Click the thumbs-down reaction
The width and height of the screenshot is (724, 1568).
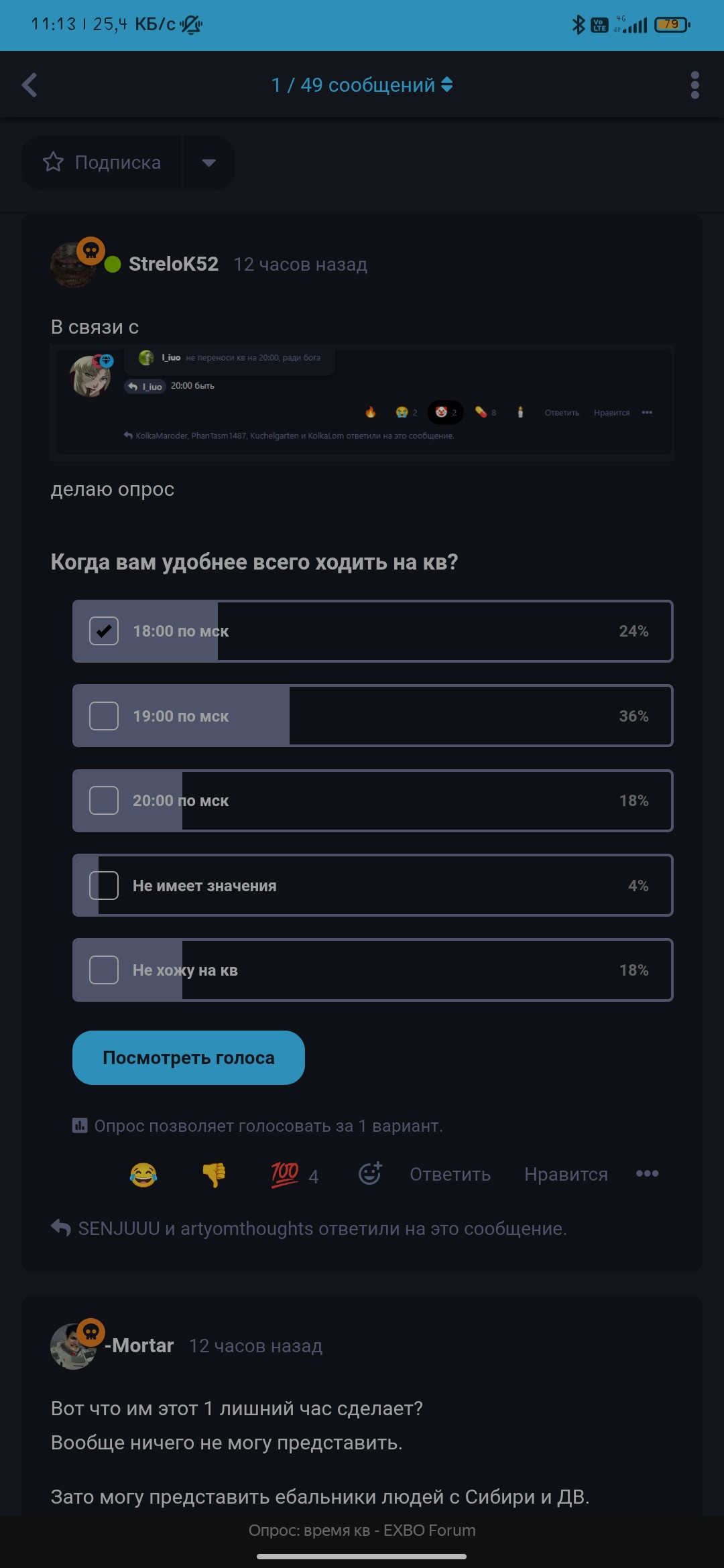click(x=214, y=1175)
